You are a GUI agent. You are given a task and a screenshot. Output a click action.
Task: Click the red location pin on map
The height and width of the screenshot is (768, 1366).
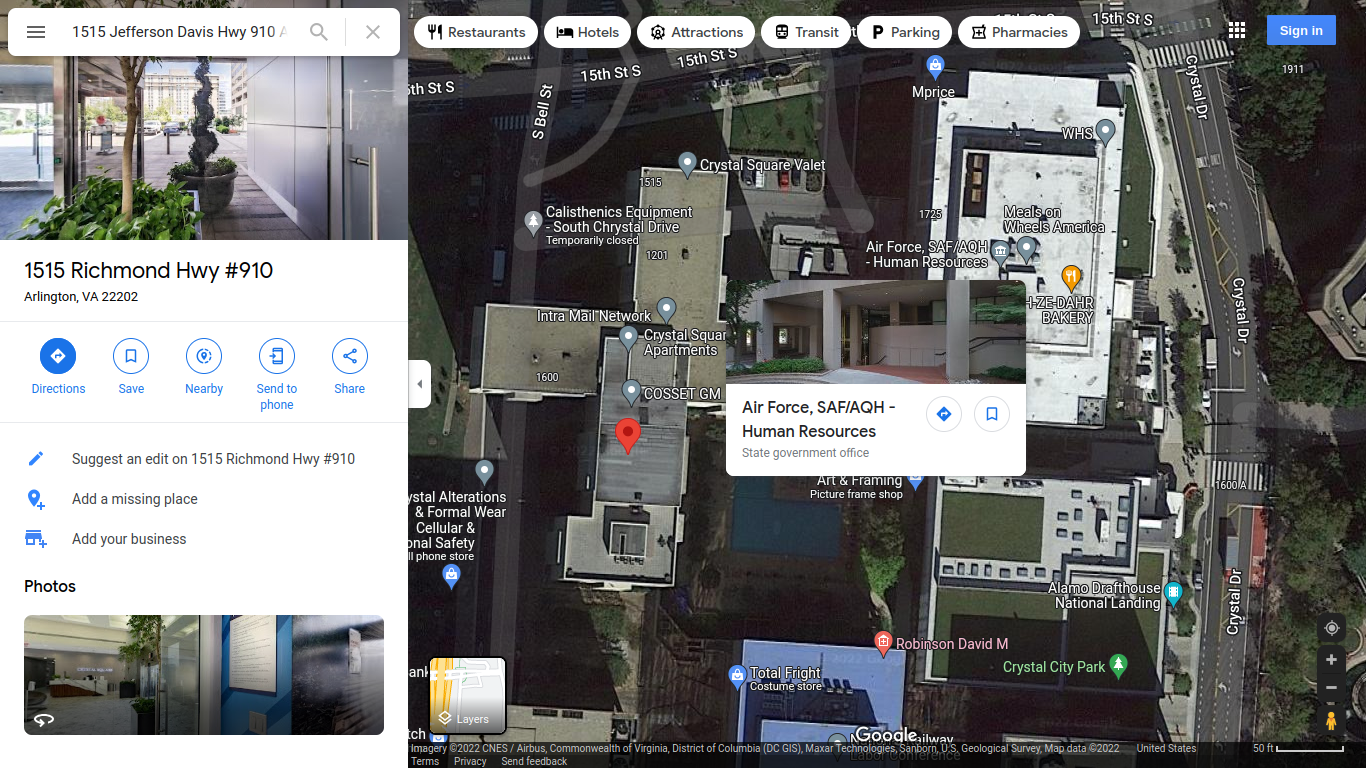[628, 436]
